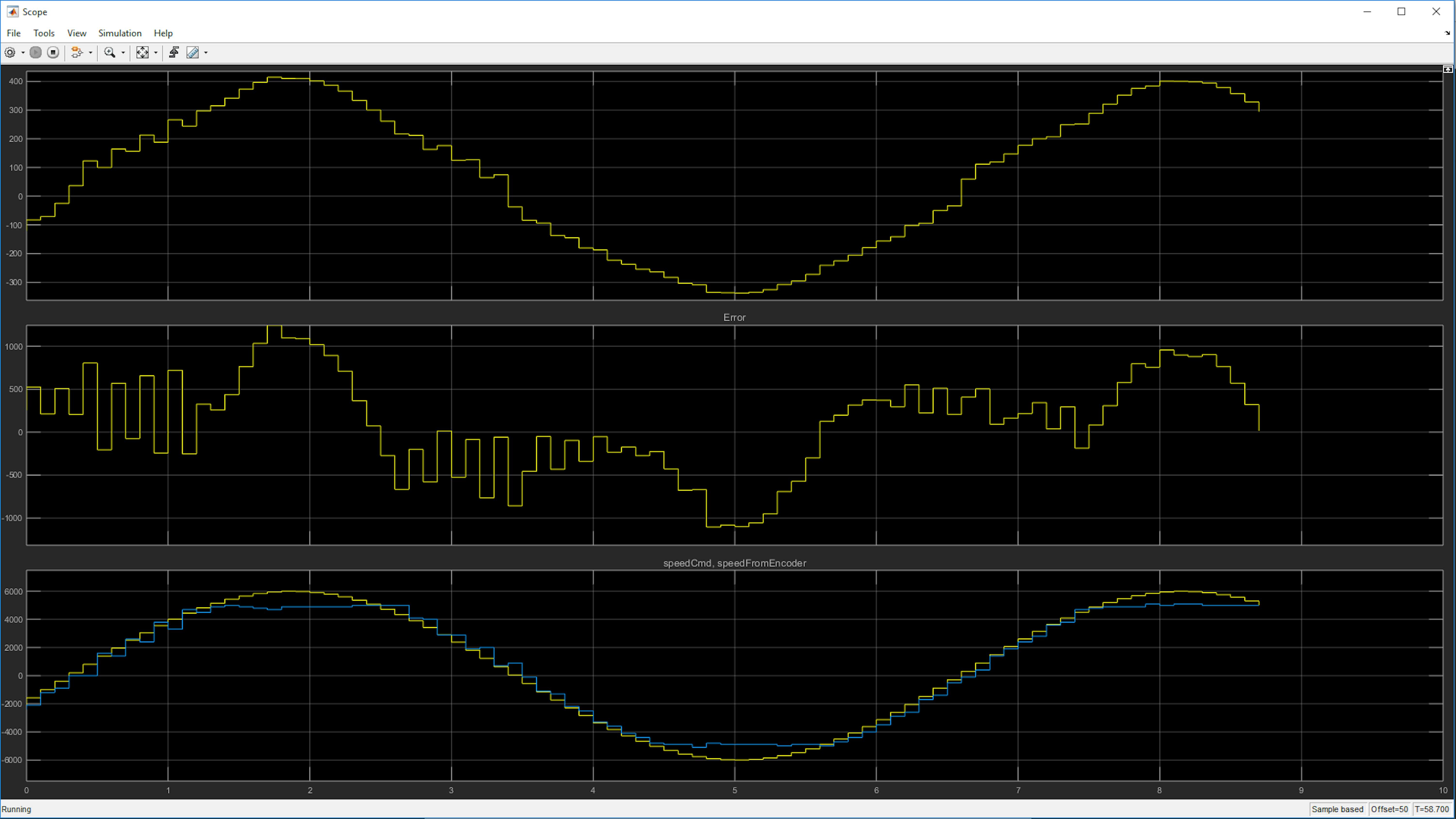Click the dock arrow at menu bar right edge
The width and height of the screenshot is (1456, 819).
point(1448,33)
